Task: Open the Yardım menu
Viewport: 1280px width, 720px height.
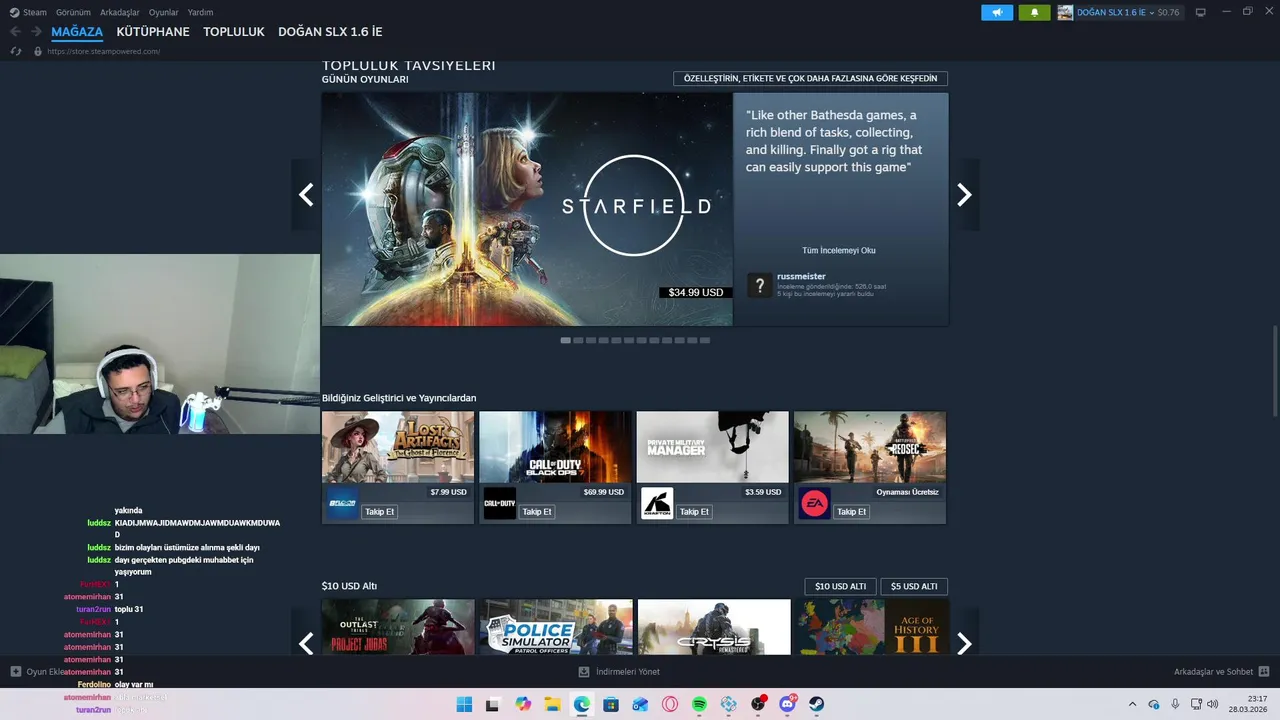Action: click(200, 12)
